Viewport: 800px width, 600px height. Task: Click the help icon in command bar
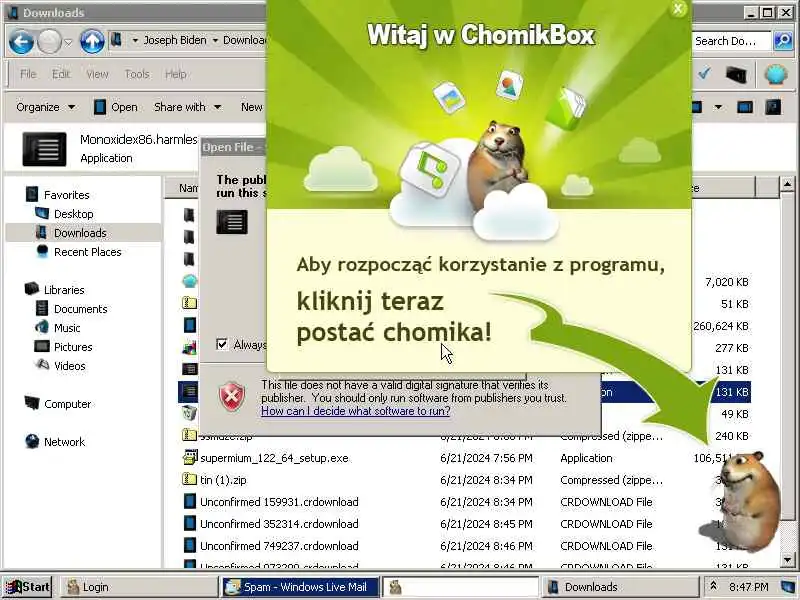(x=773, y=107)
